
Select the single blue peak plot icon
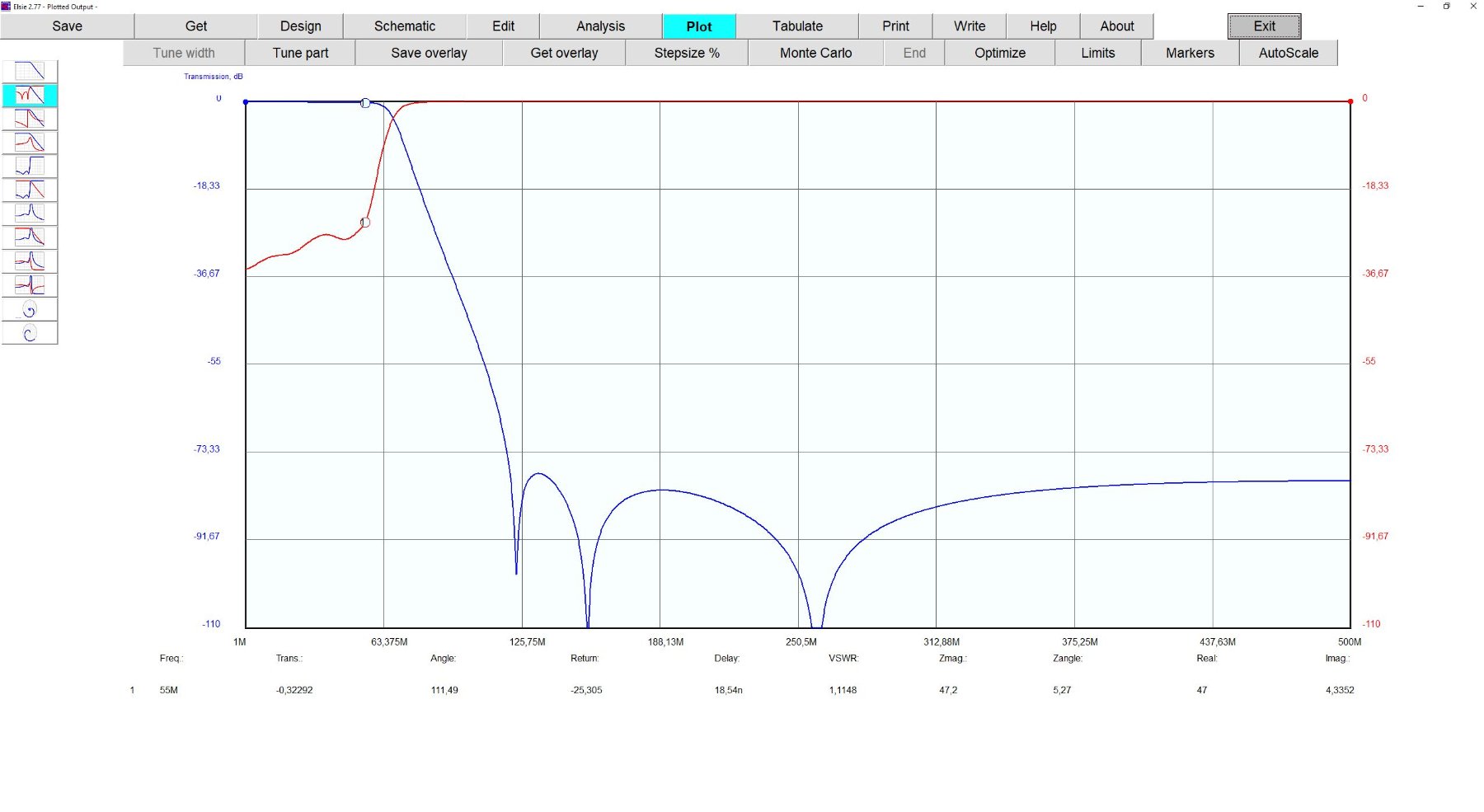coord(30,214)
